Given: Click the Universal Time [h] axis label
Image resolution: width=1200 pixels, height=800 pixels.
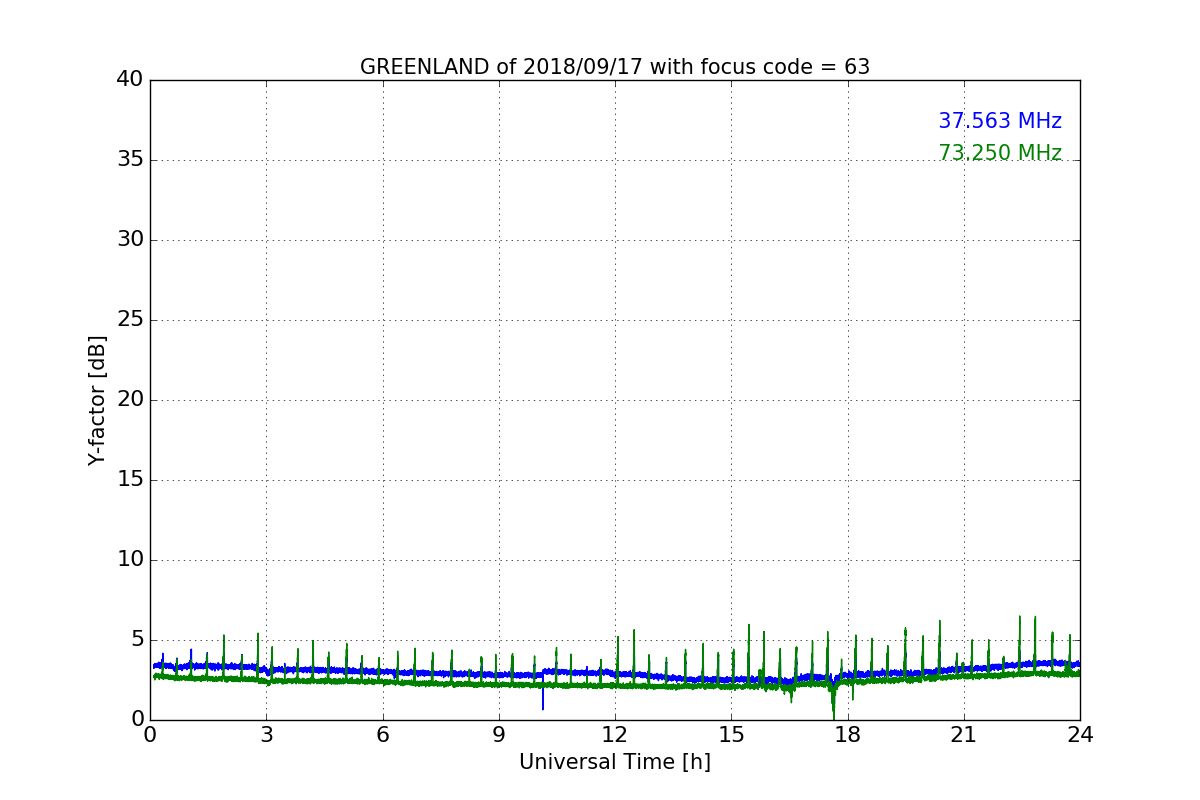Looking at the screenshot, I should [615, 762].
